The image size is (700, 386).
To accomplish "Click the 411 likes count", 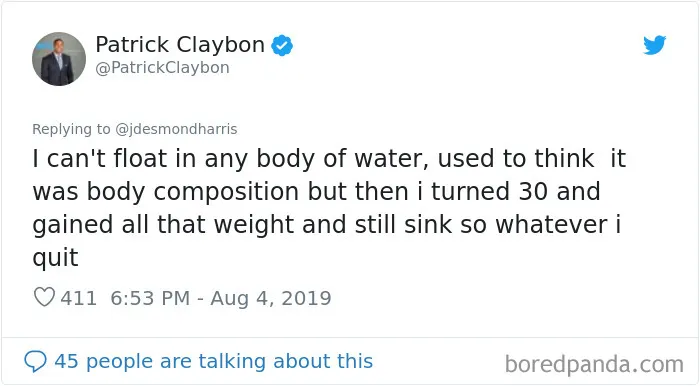I will tap(79, 298).
